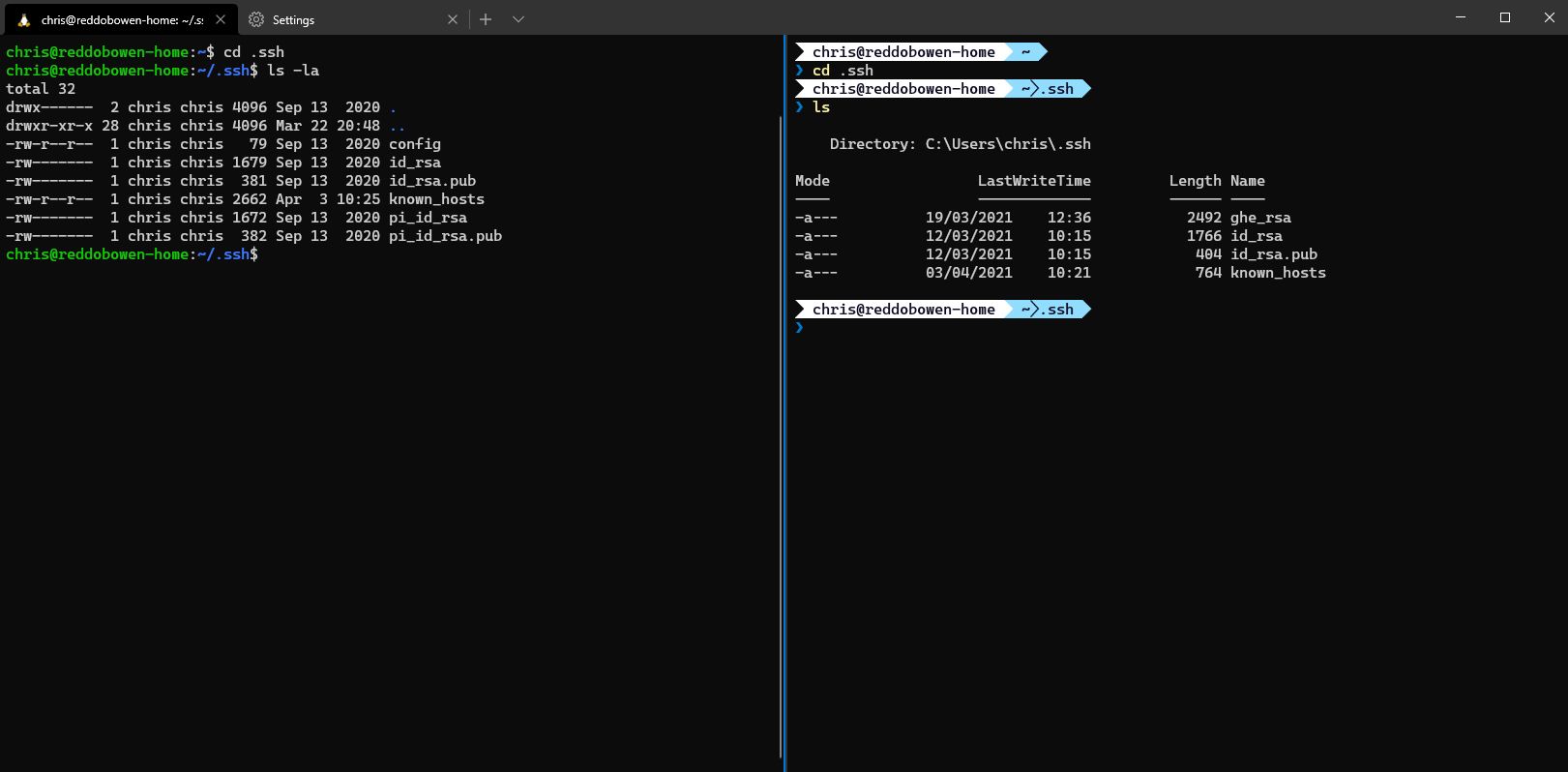
Task: Close the Windows Terminal window
Action: point(1549,17)
